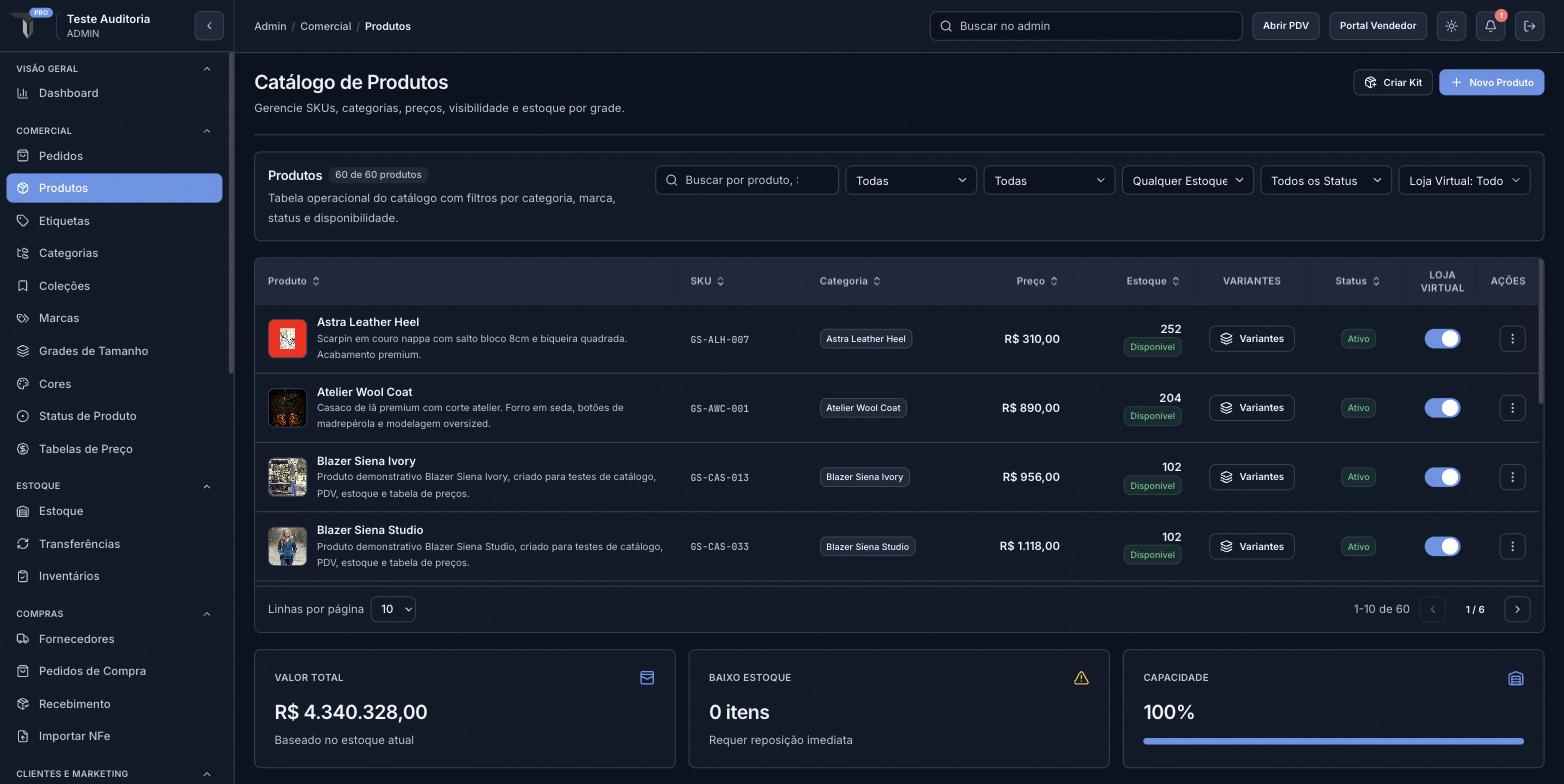
Task: Open actions menu for Blazer Siena Studio
Action: point(1512,546)
